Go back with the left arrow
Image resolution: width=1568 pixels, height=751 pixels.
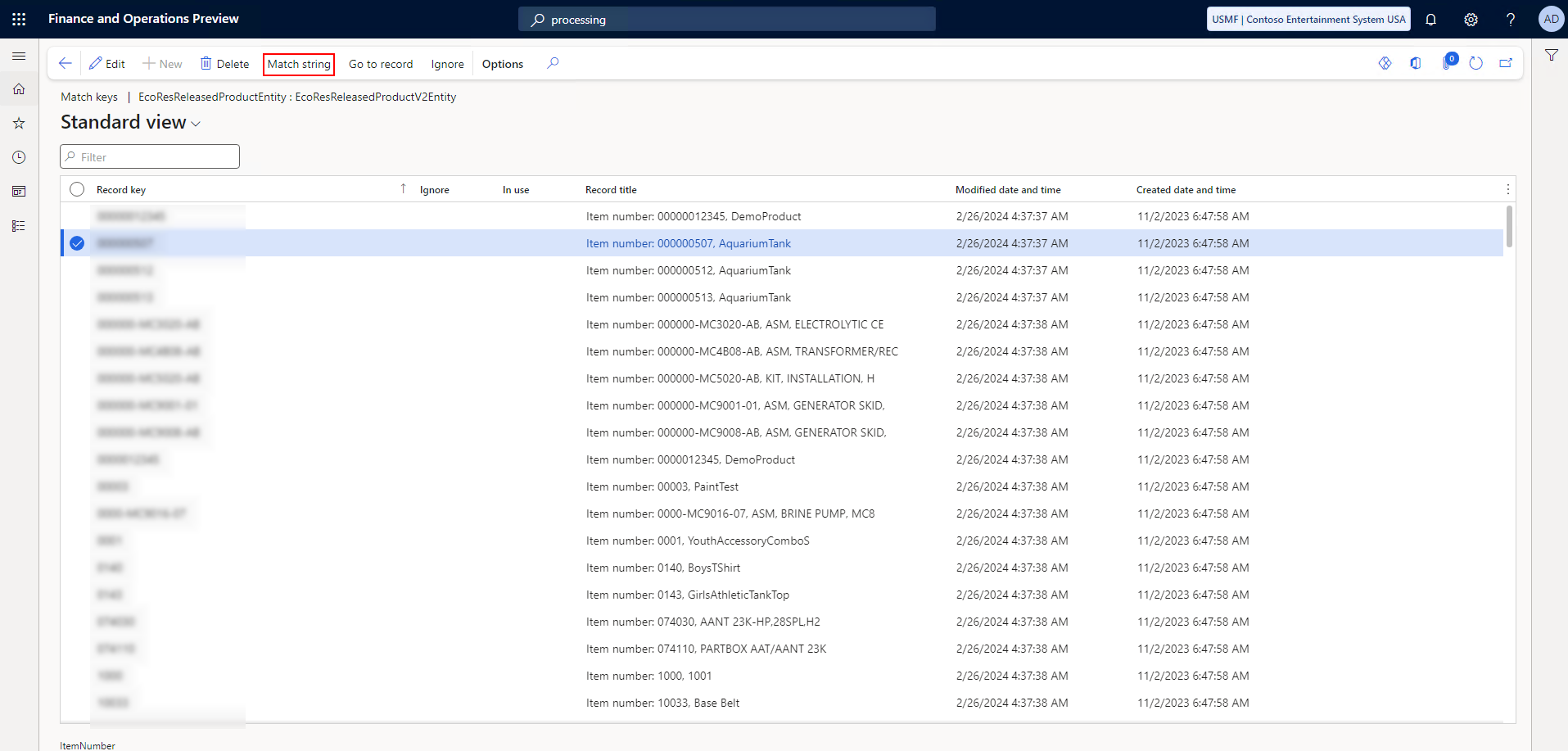(66, 63)
